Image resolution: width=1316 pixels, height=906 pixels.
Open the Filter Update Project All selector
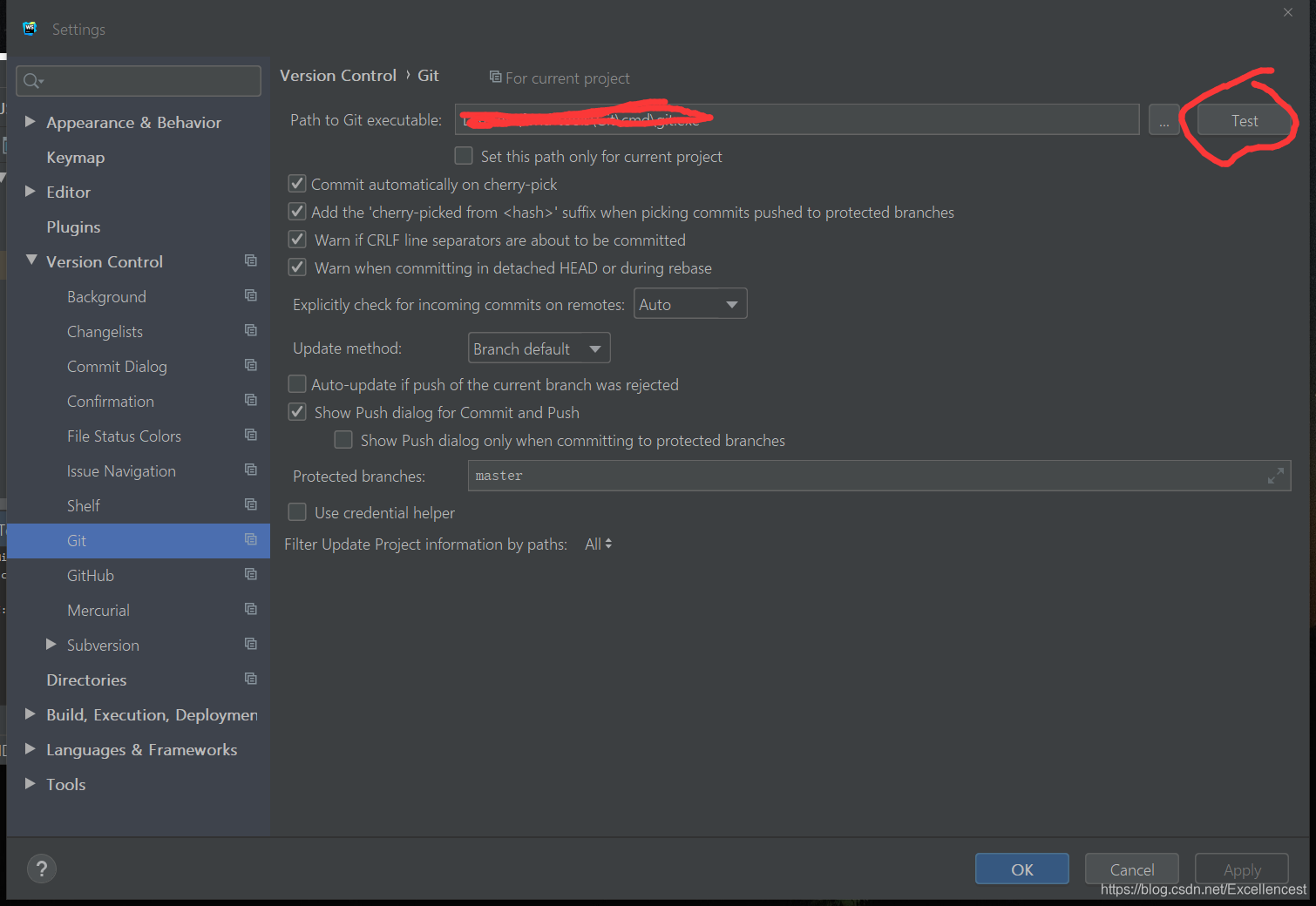pos(599,544)
